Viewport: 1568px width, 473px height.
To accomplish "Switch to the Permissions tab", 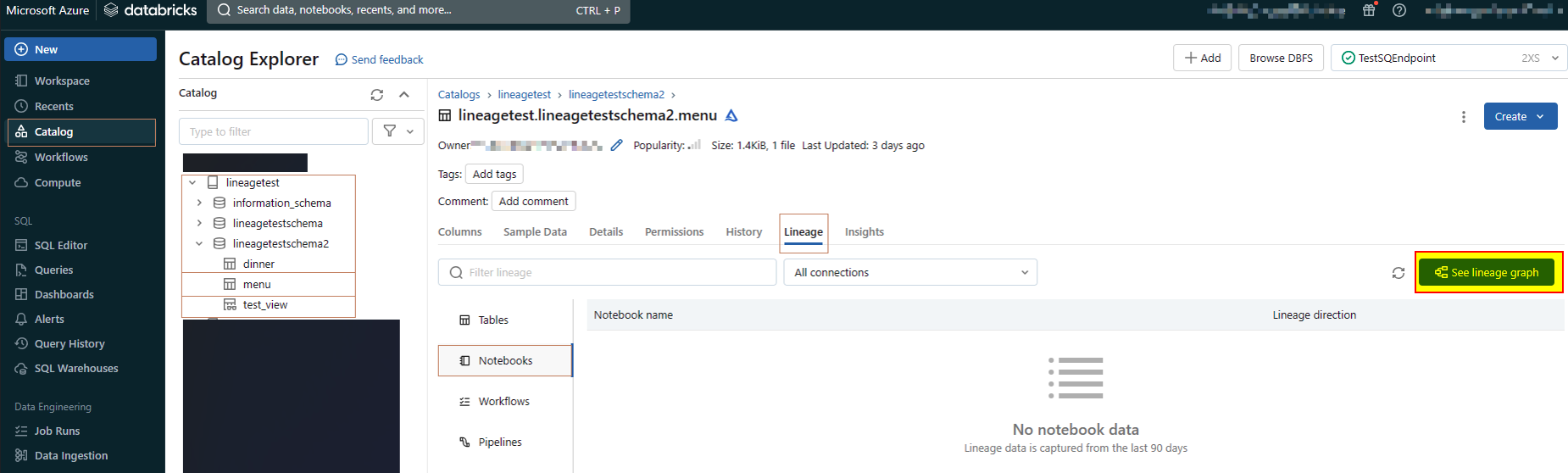I will point(674,231).
